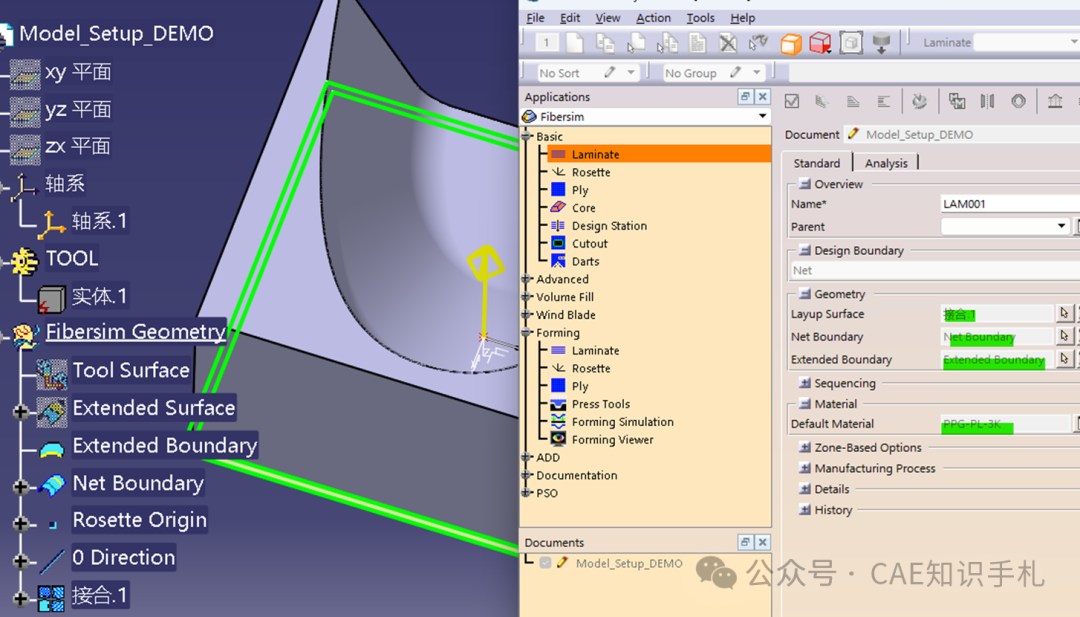Float the Applications panel
The height and width of the screenshot is (617, 1080).
[x=745, y=96]
